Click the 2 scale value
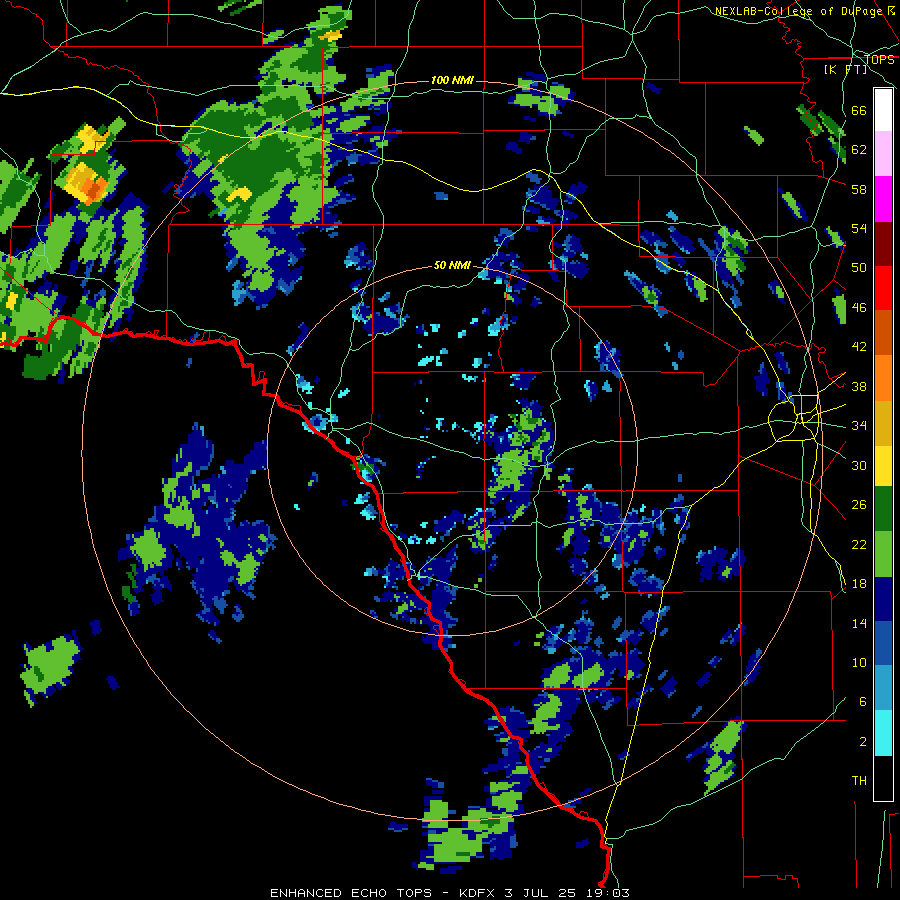 [862, 741]
